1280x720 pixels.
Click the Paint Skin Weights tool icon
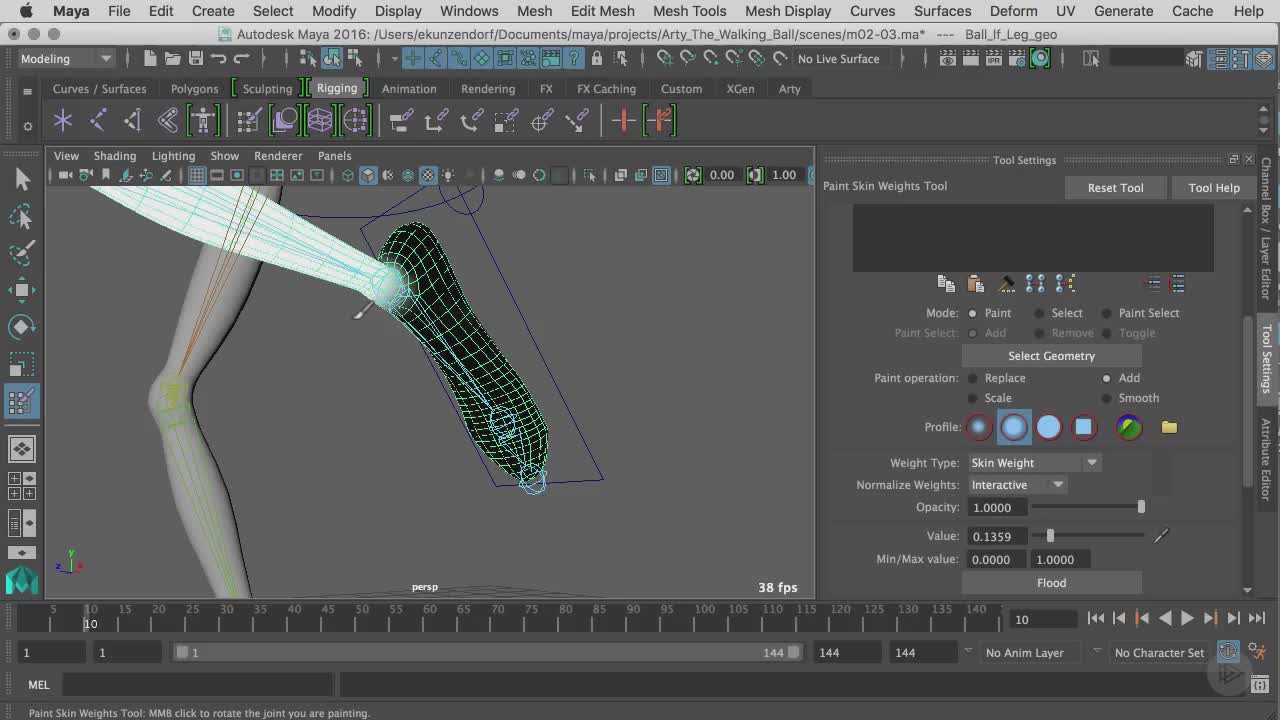pos(22,402)
